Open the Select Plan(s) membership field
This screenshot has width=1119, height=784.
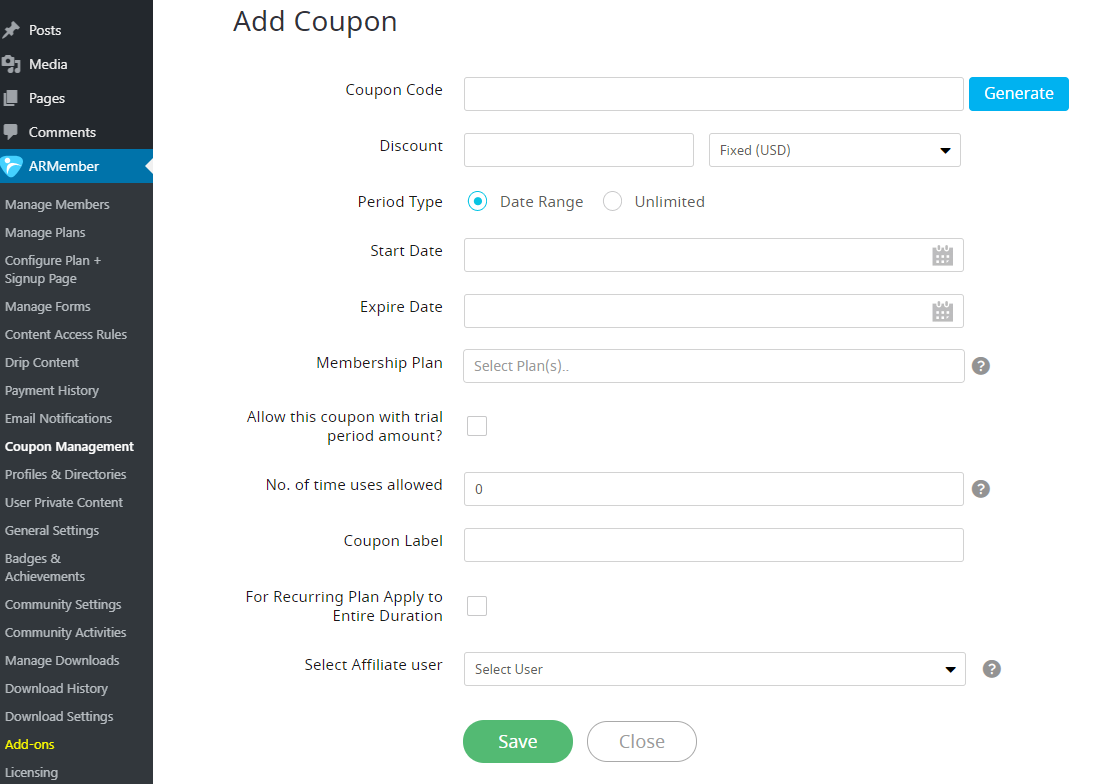(713, 366)
